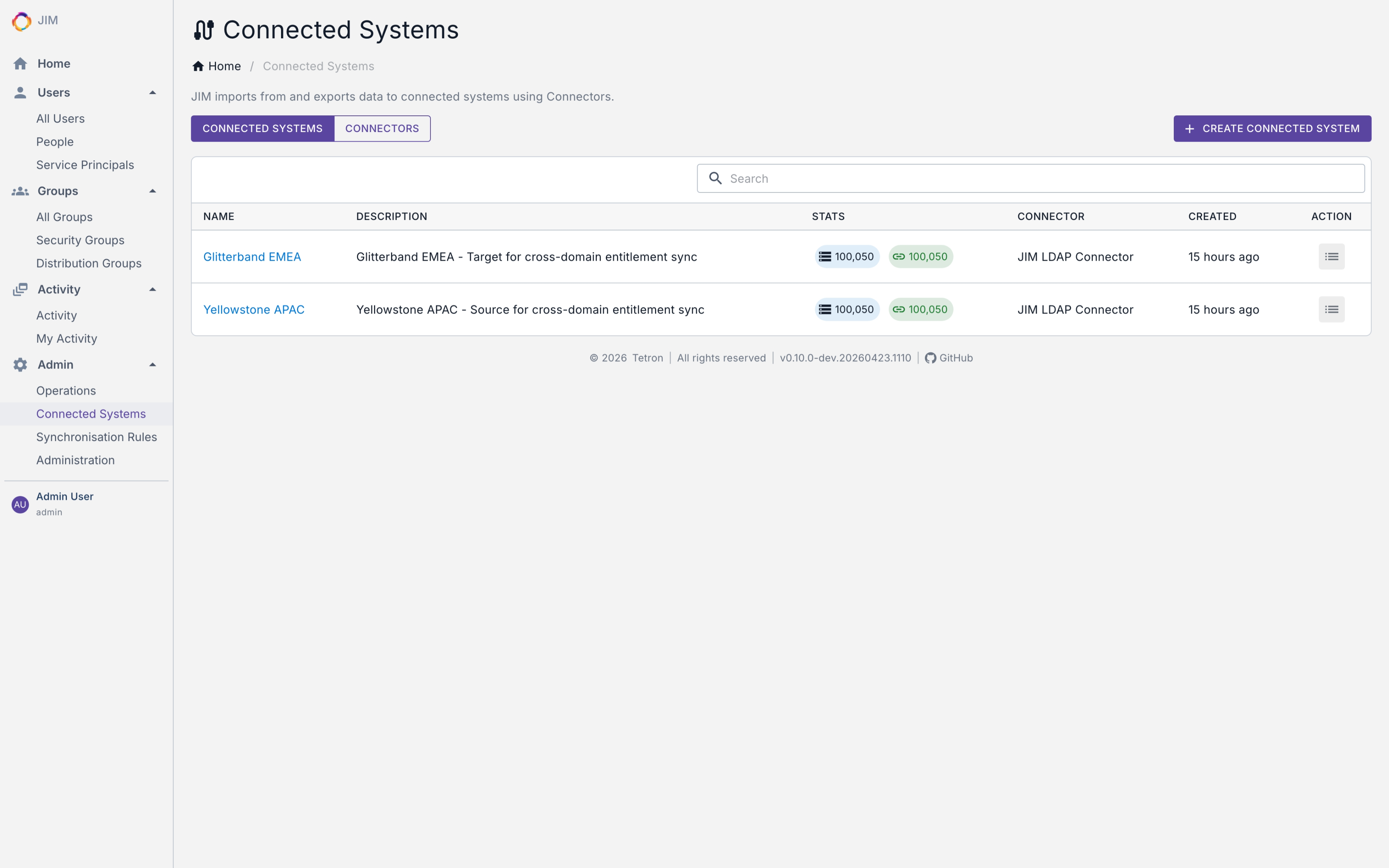Click the GitHub icon in footer
The image size is (1389, 868).
(x=930, y=358)
